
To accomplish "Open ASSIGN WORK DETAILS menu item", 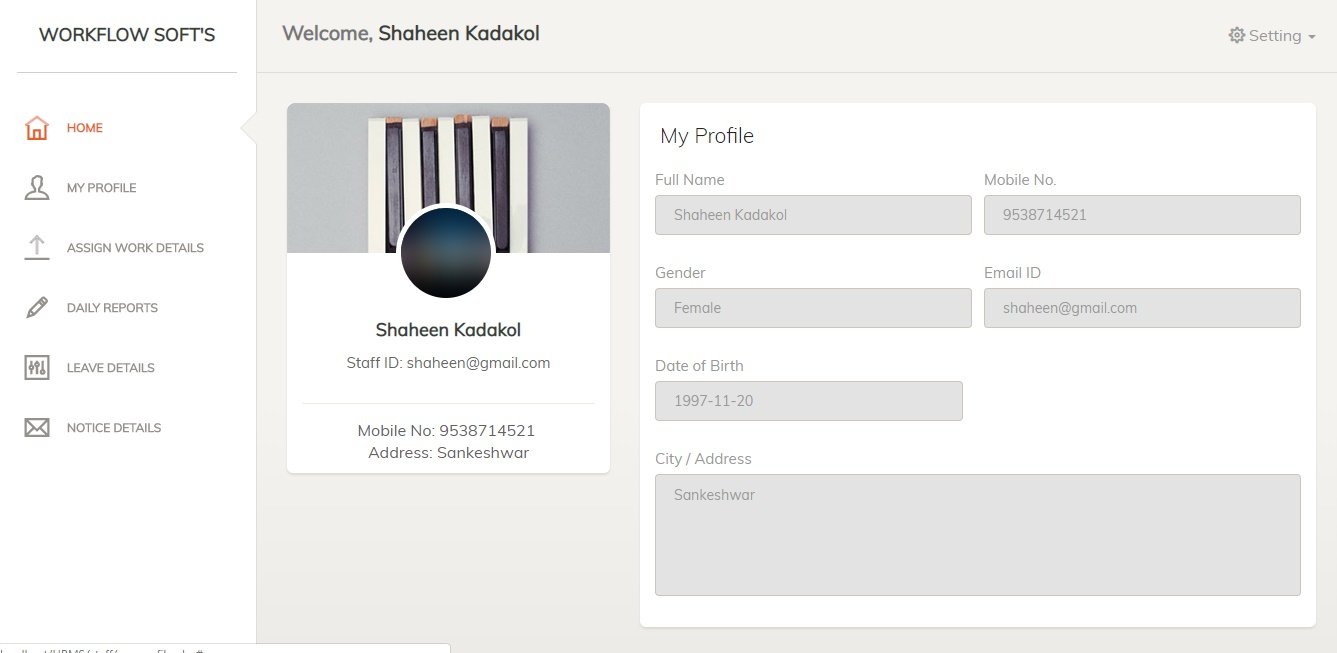I will pos(135,248).
